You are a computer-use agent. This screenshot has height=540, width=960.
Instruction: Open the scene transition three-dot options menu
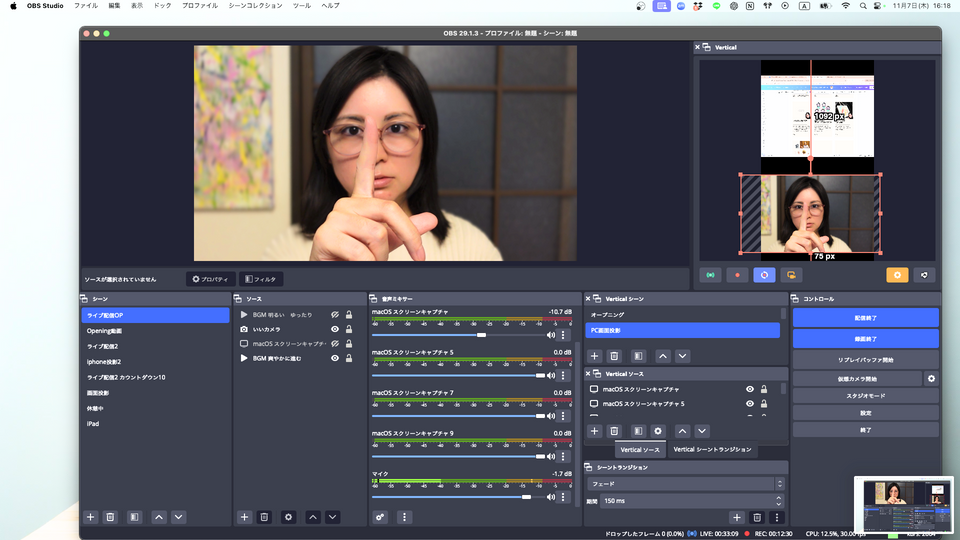777,517
